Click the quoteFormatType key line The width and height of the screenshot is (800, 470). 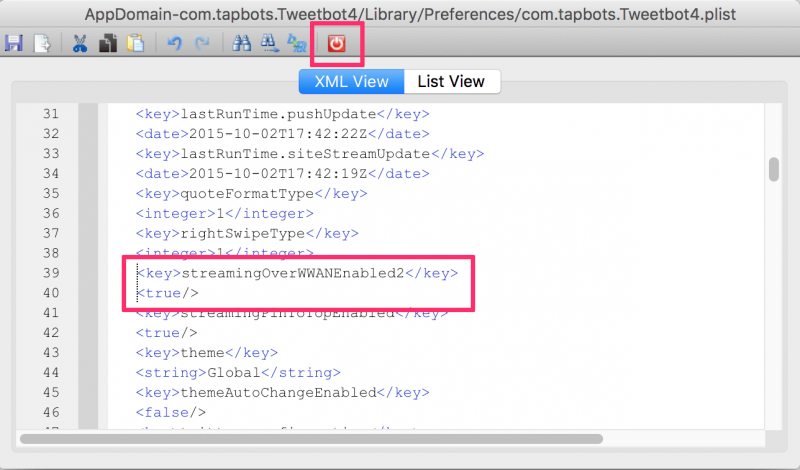[252, 193]
